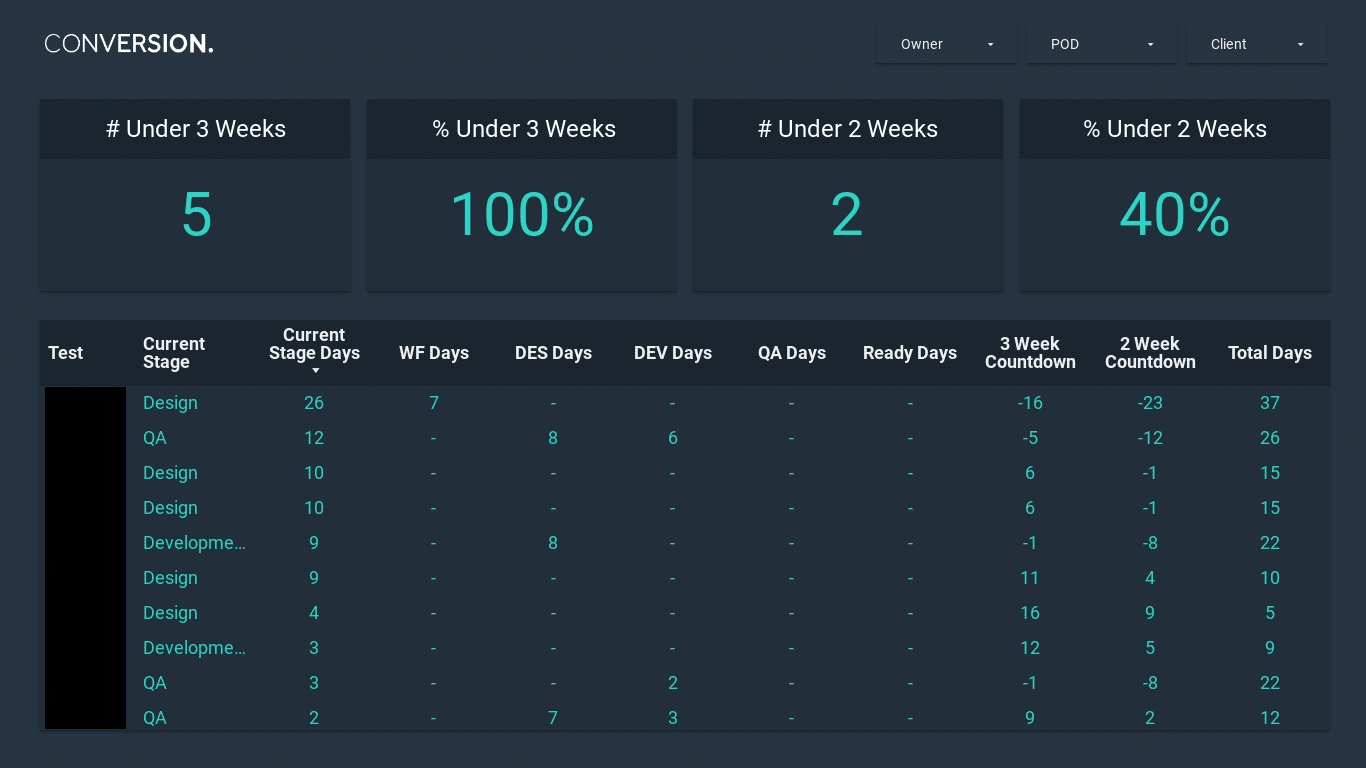Select the Total Days cell showing 37
This screenshot has width=1366, height=768.
pos(1269,403)
